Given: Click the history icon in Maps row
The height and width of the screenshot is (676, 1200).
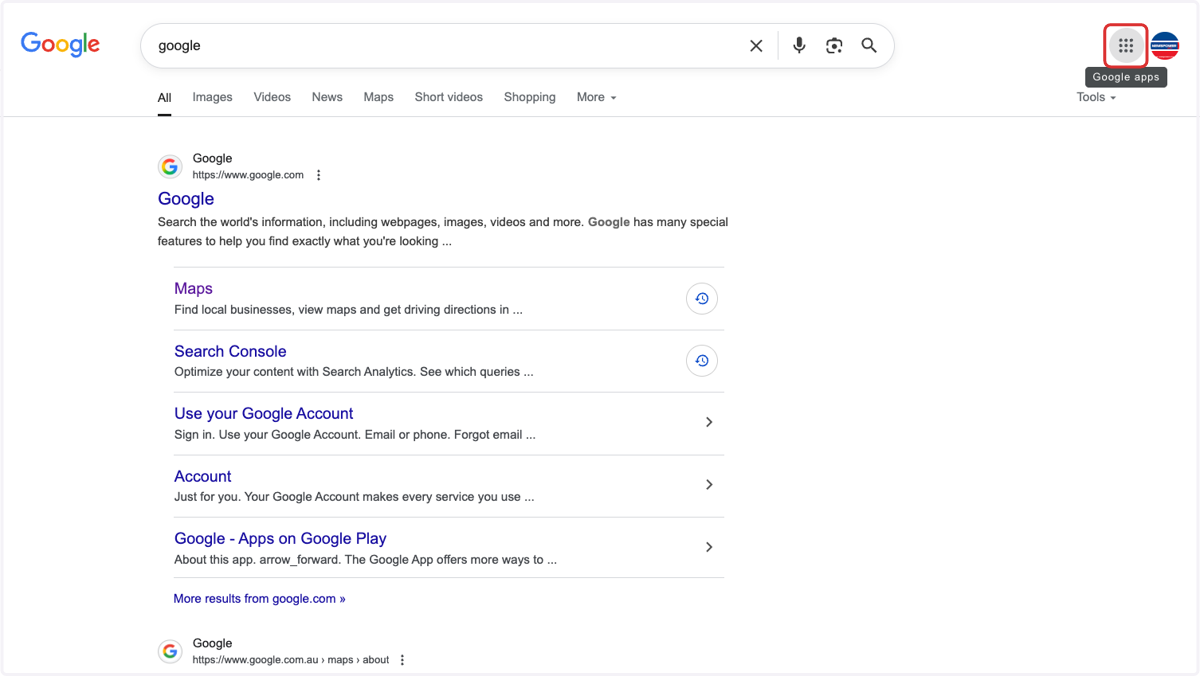Looking at the screenshot, I should coord(702,298).
